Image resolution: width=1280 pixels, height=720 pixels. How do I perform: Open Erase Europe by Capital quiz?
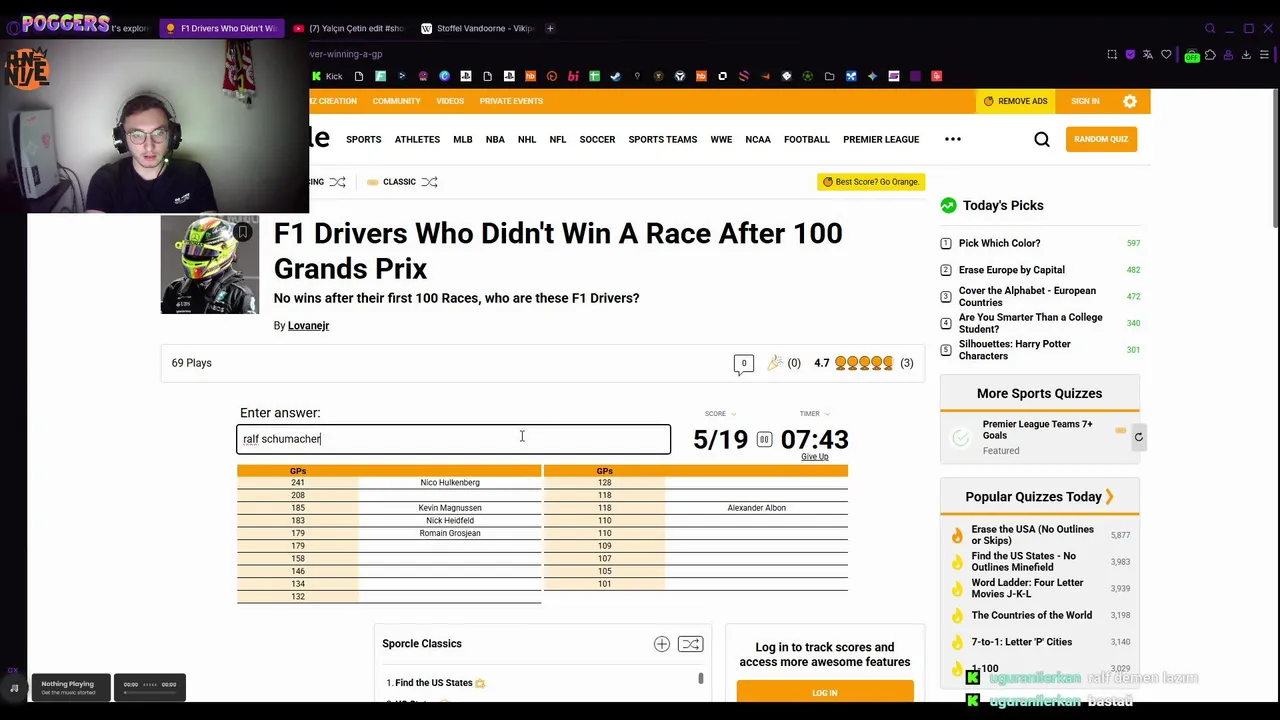pyautogui.click(x=1012, y=270)
